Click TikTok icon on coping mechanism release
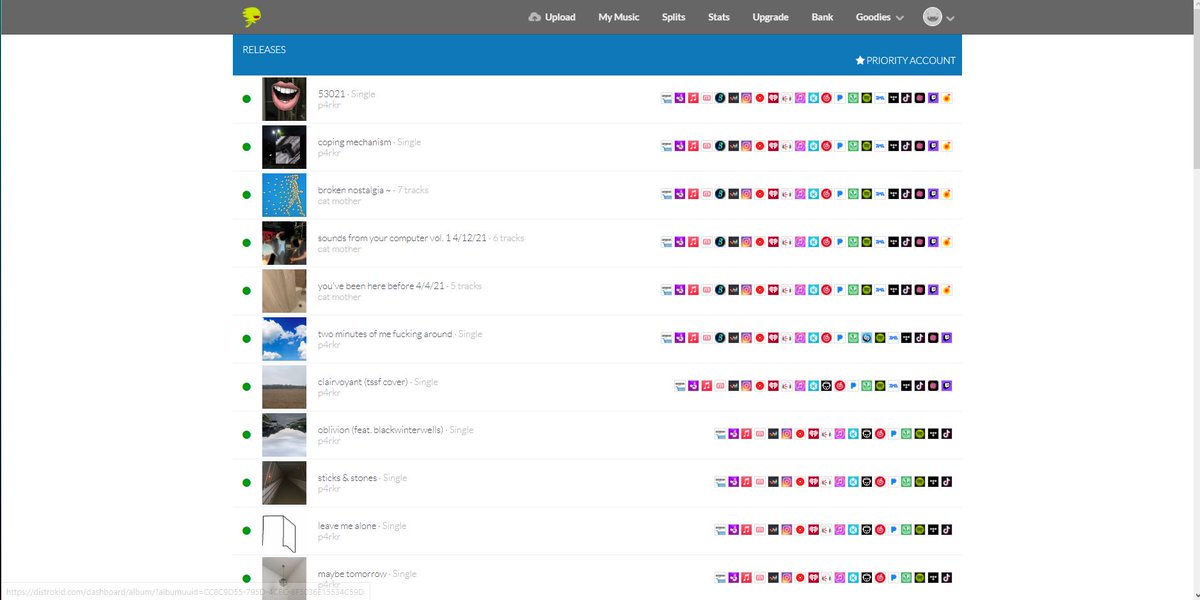 [906, 146]
